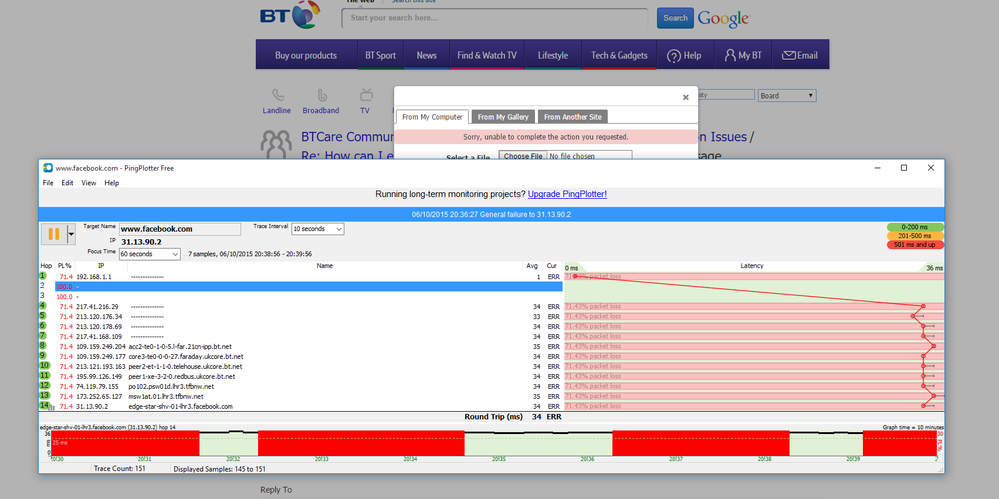The image size is (999, 499).
Task: Click IP address 74.119.79.155
Action: coord(97,386)
